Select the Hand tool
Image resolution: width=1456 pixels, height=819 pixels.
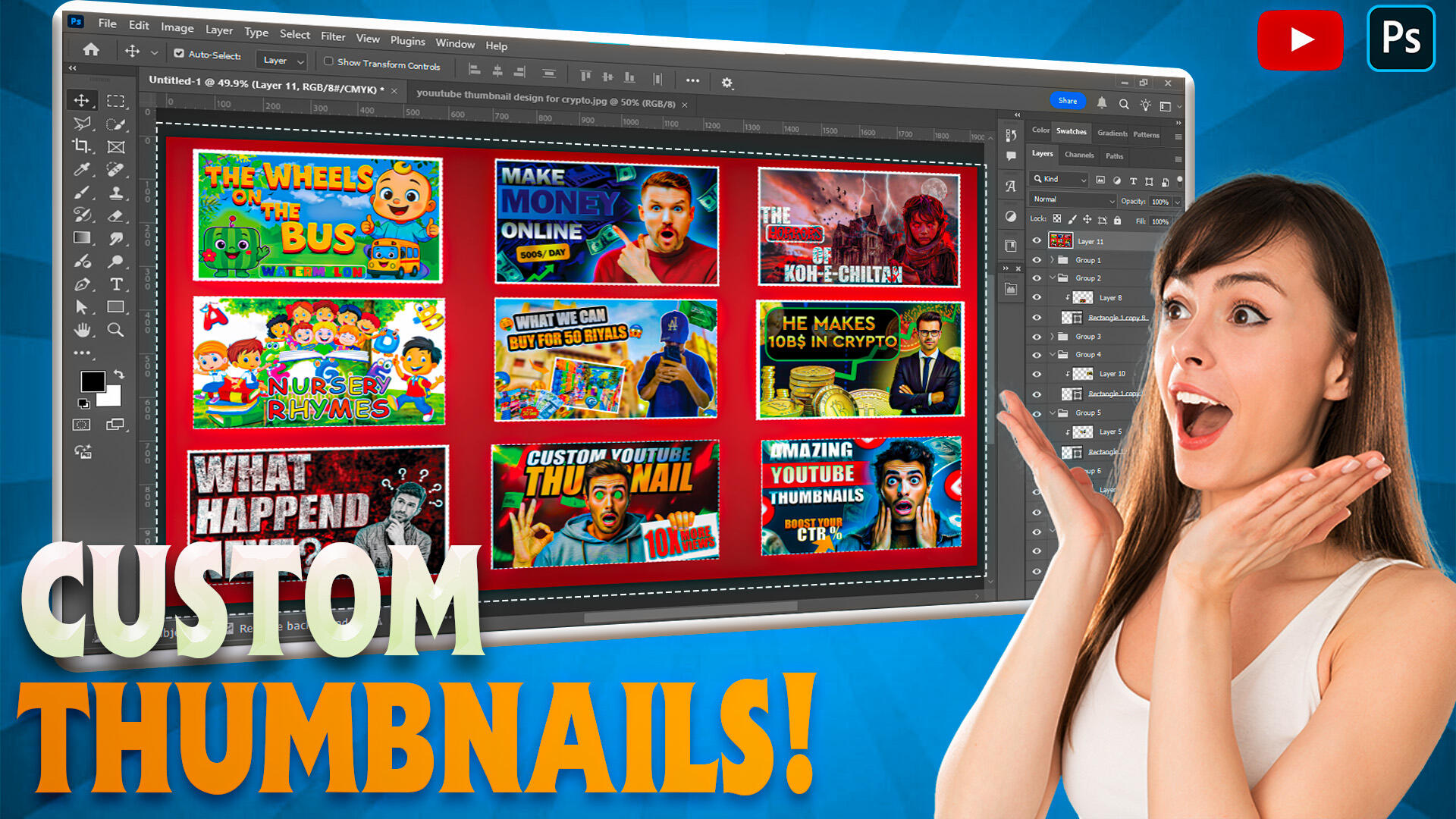coord(82,330)
